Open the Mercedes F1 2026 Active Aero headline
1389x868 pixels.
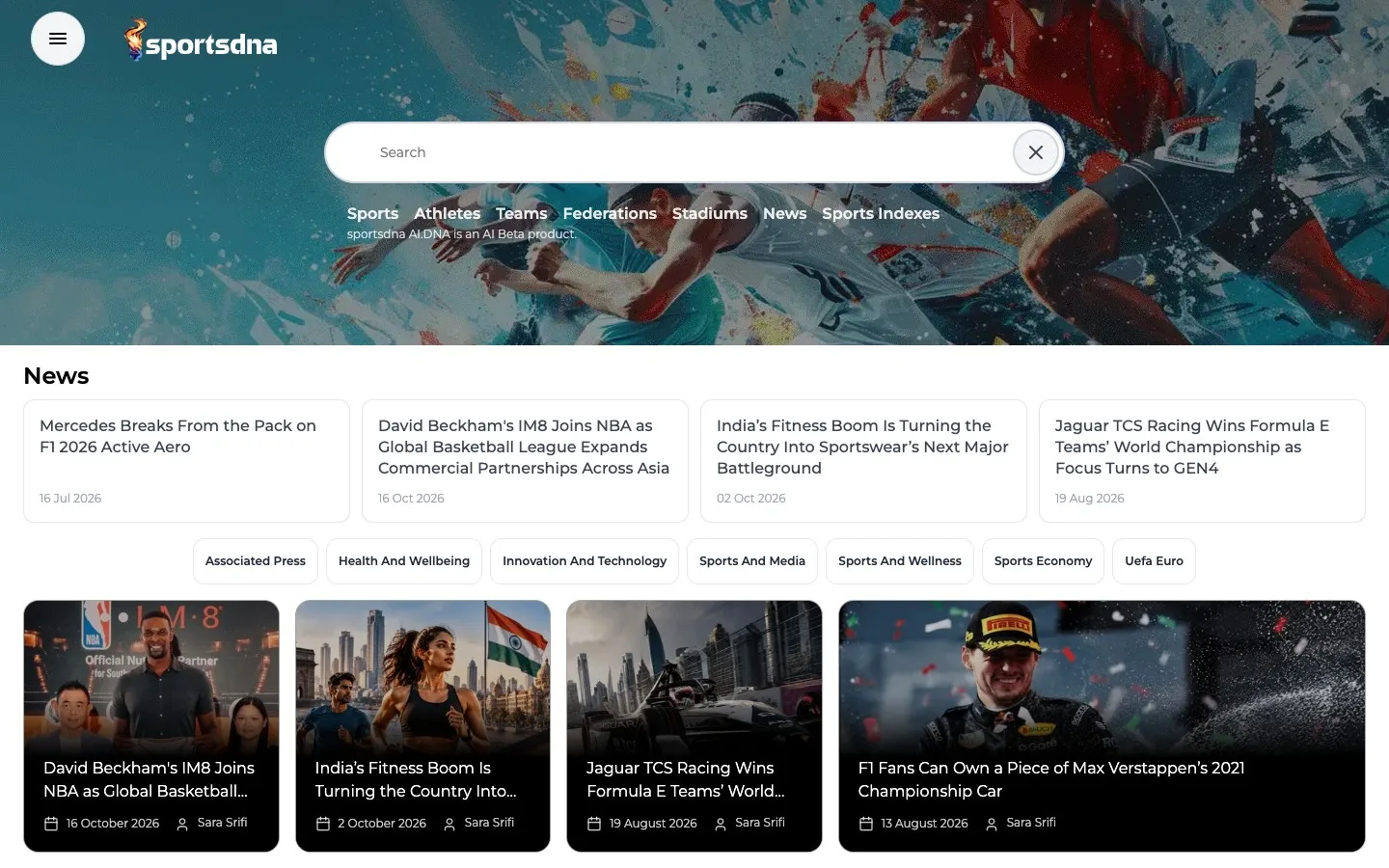(x=186, y=461)
